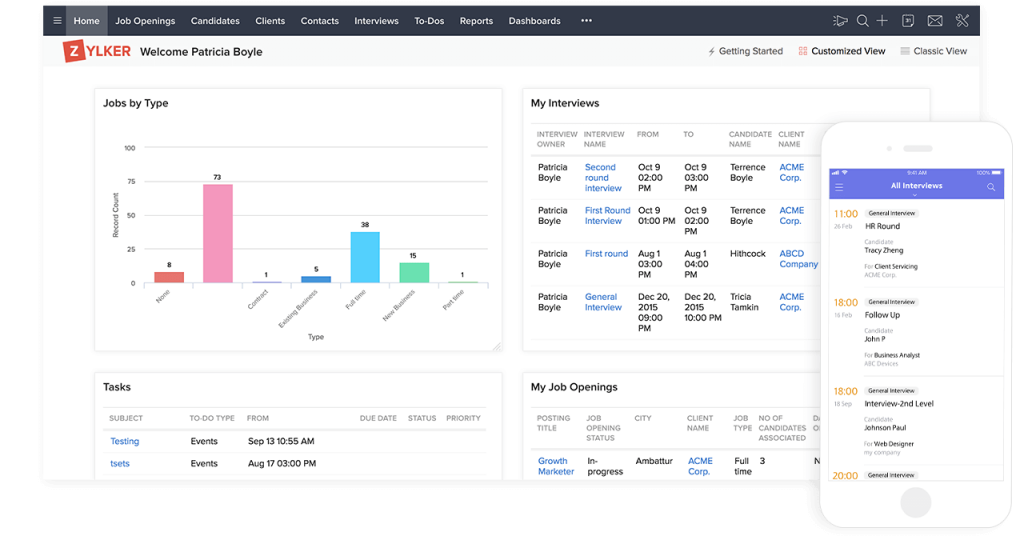The image size is (1024, 540).
Task: Open the Getting Started link
Action: point(745,51)
